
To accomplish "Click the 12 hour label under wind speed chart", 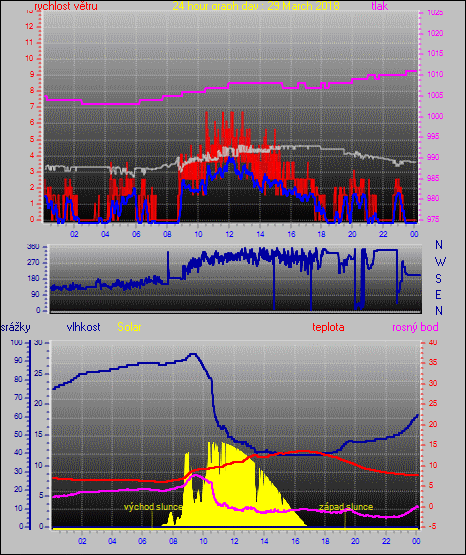I will tap(229, 234).
